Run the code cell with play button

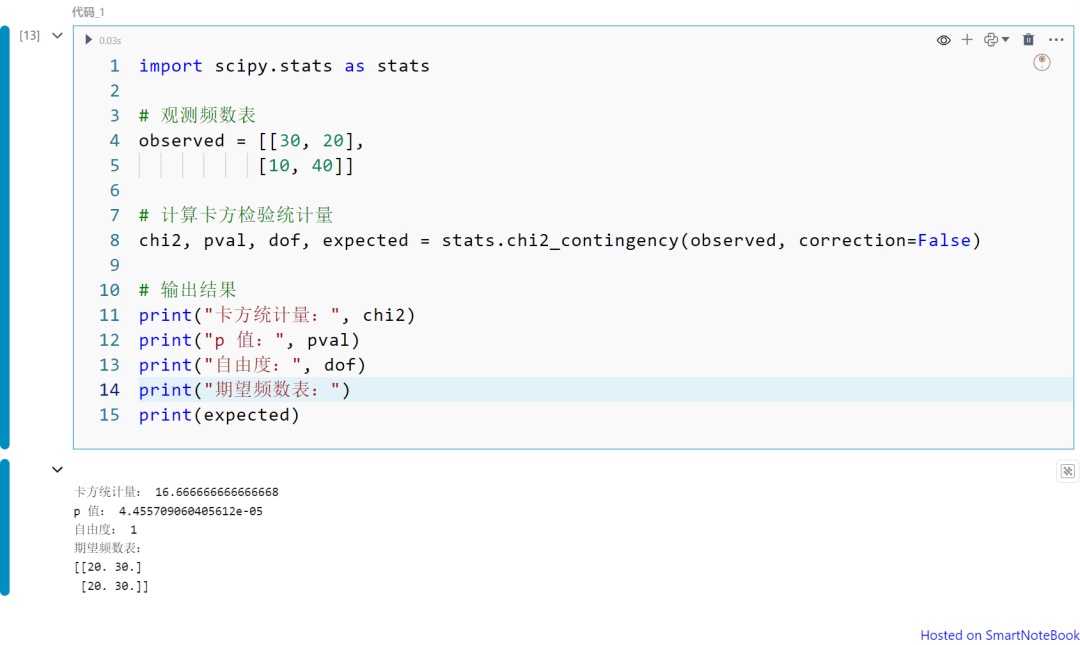(88, 40)
